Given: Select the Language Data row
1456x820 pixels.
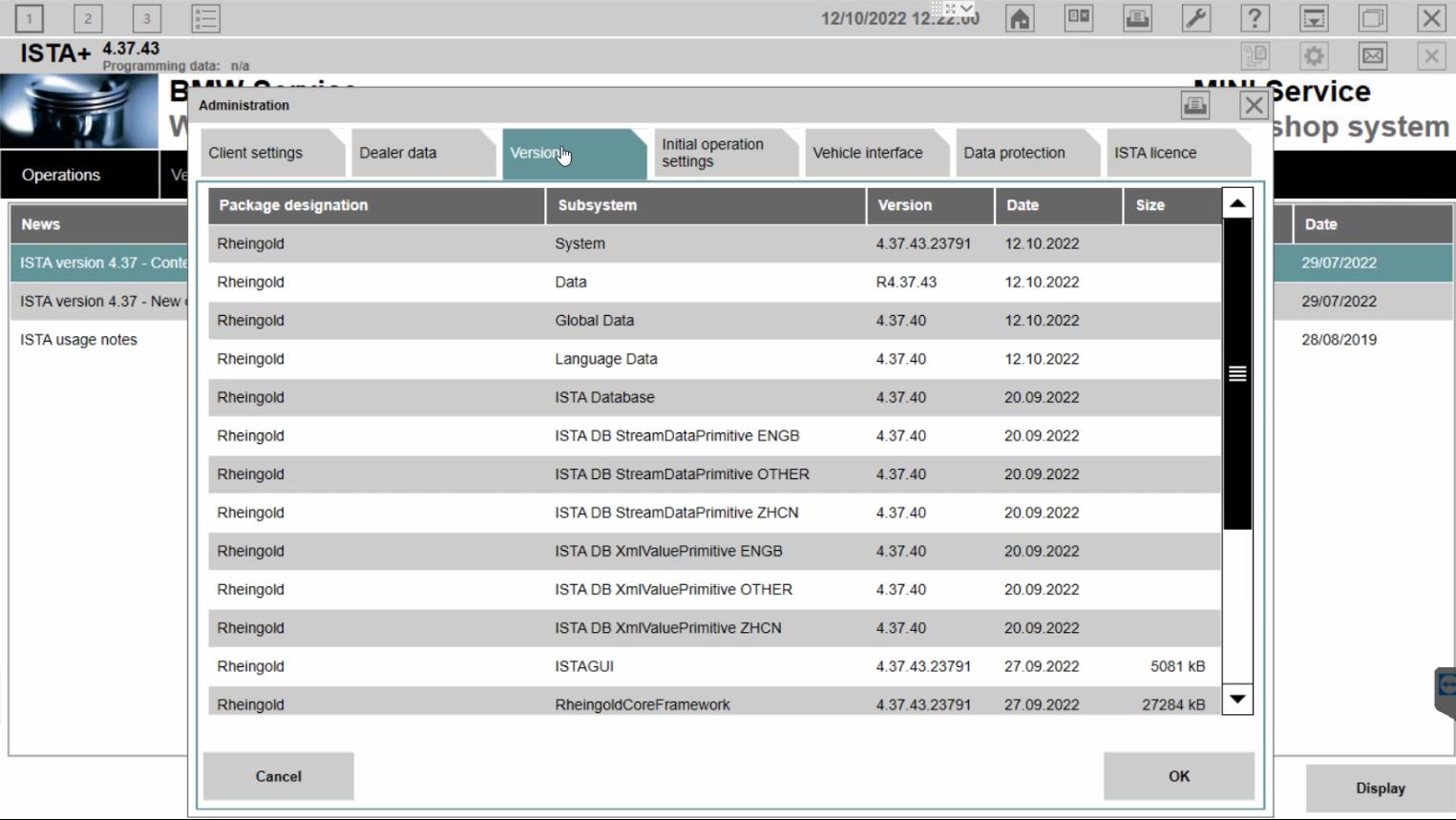Looking at the screenshot, I should tap(714, 359).
